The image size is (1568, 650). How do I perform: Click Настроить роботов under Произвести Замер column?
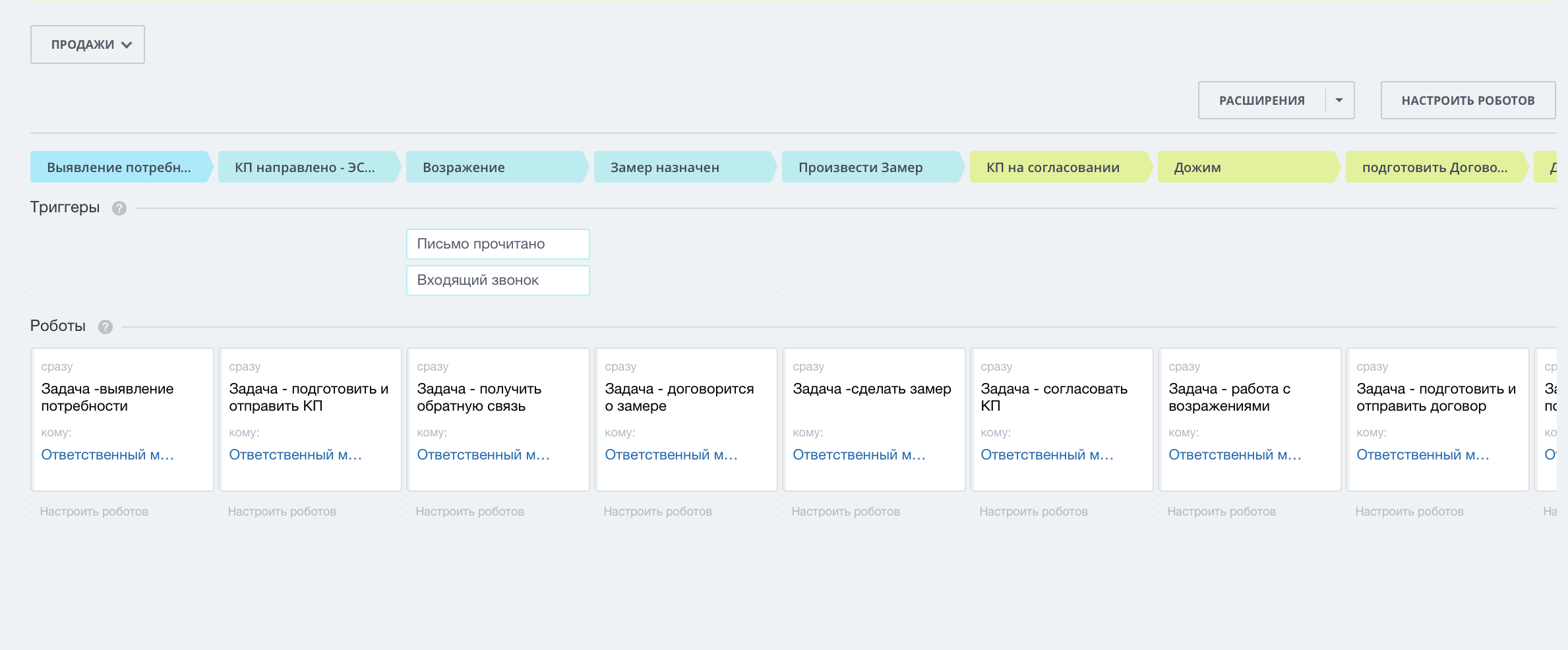pyautogui.click(x=845, y=512)
